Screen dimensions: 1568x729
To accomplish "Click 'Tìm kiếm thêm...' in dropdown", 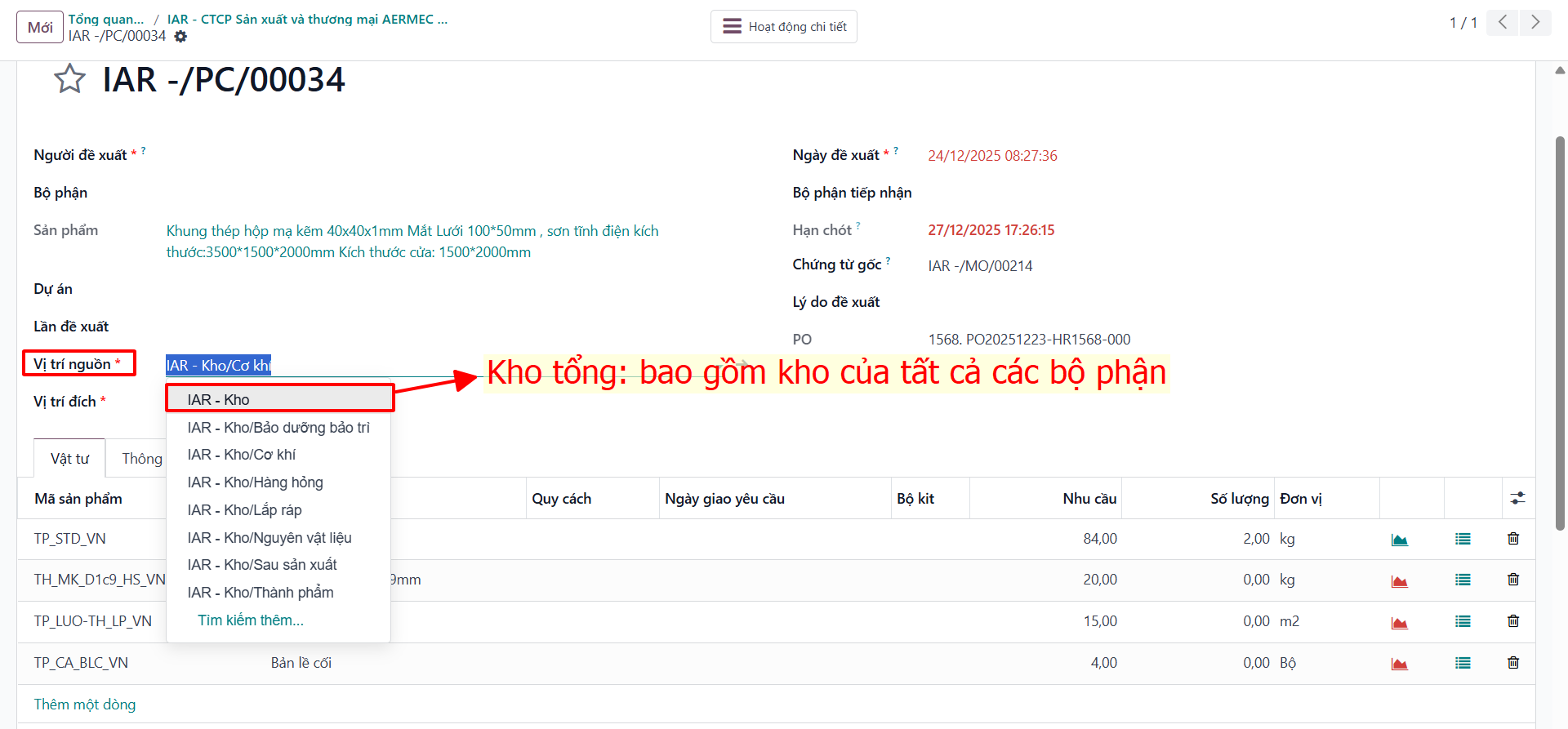I will pyautogui.click(x=251, y=620).
